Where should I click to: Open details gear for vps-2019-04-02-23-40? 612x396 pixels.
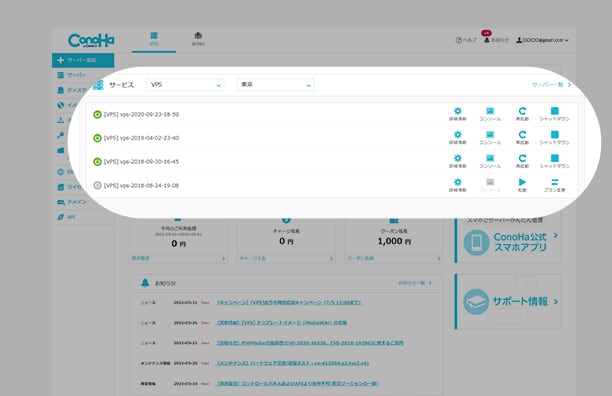[x=457, y=137]
